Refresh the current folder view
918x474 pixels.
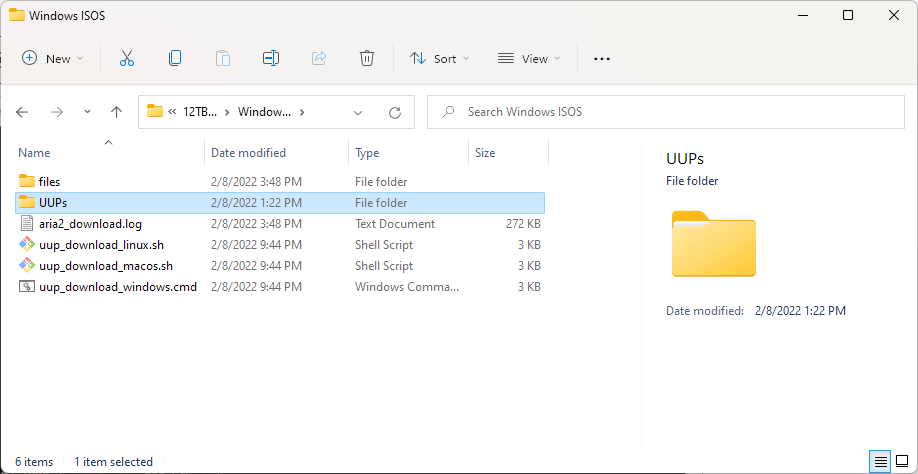point(395,112)
